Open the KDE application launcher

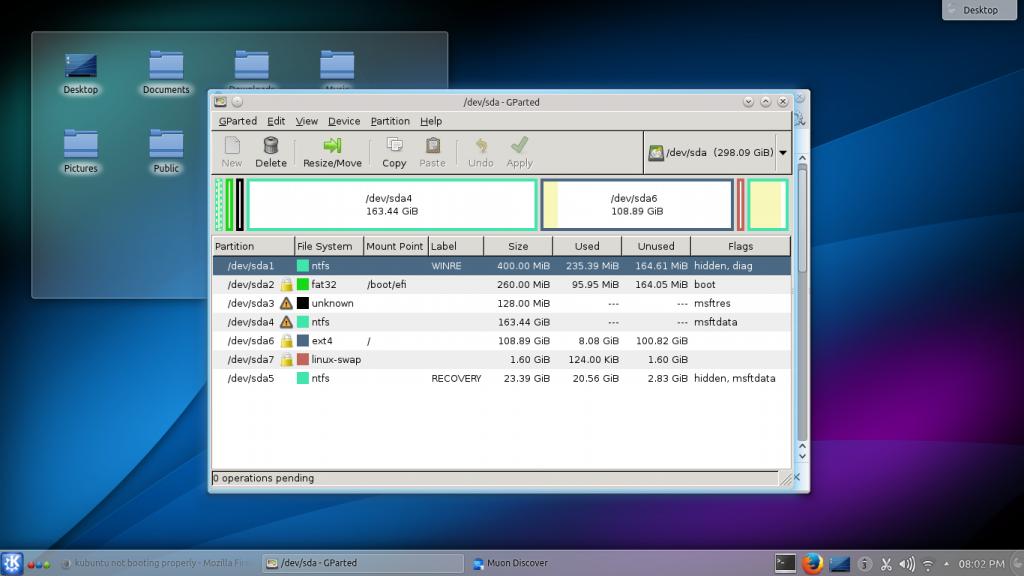click(x=12, y=563)
